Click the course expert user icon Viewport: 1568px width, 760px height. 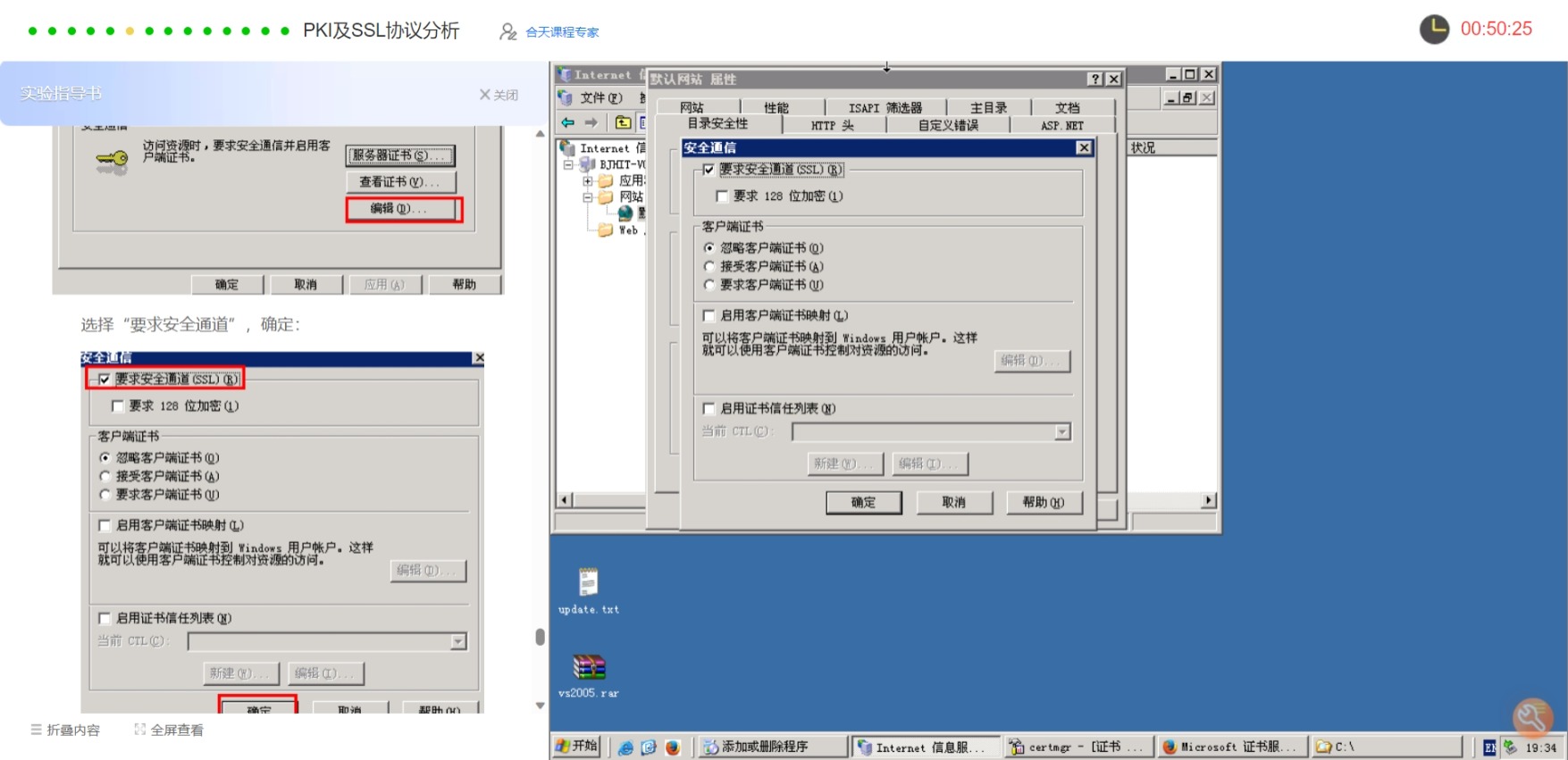[x=507, y=32]
